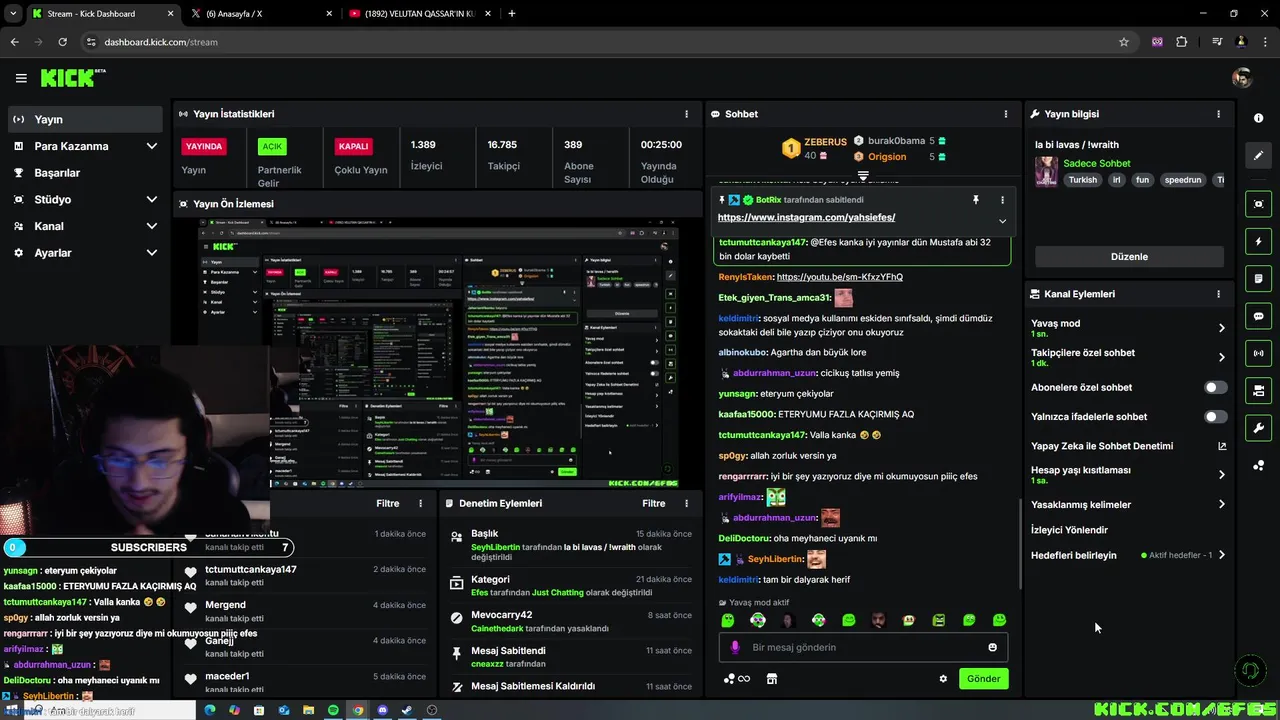Click the pencil edit icon in right rail
The image size is (1280, 720).
point(1258,155)
